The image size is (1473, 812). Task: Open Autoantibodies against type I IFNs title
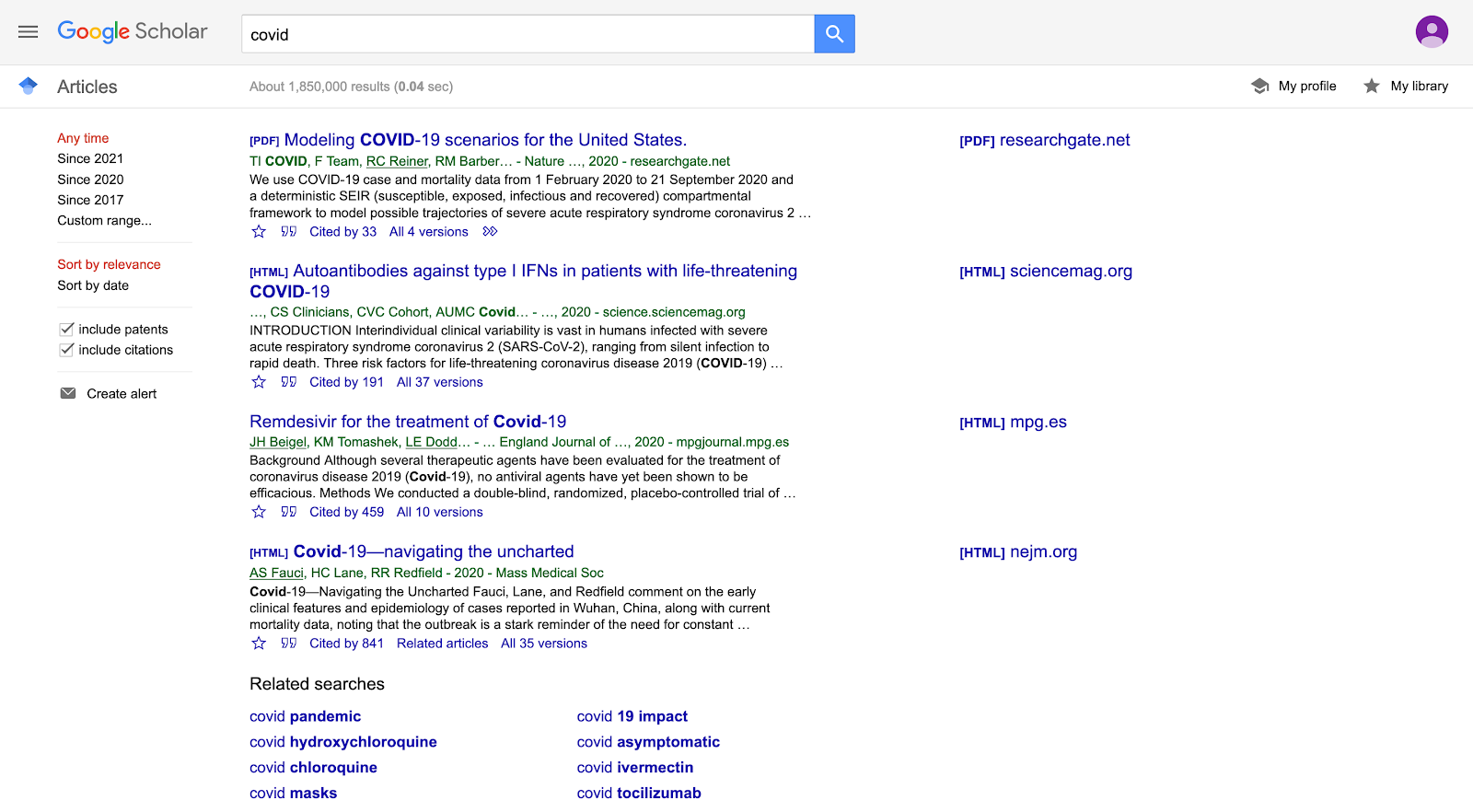[x=523, y=281]
